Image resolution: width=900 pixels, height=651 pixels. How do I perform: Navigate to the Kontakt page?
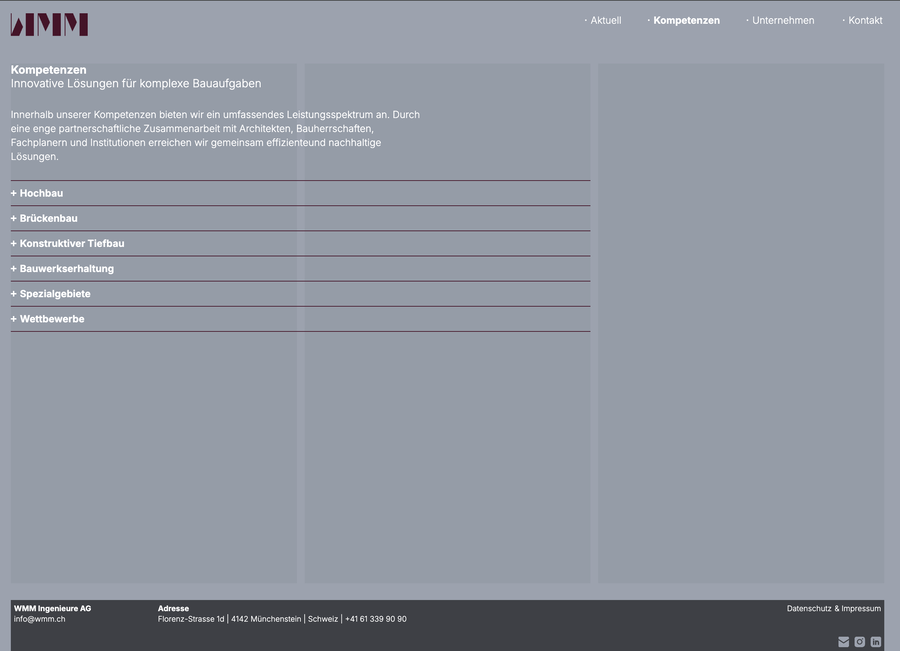click(865, 20)
